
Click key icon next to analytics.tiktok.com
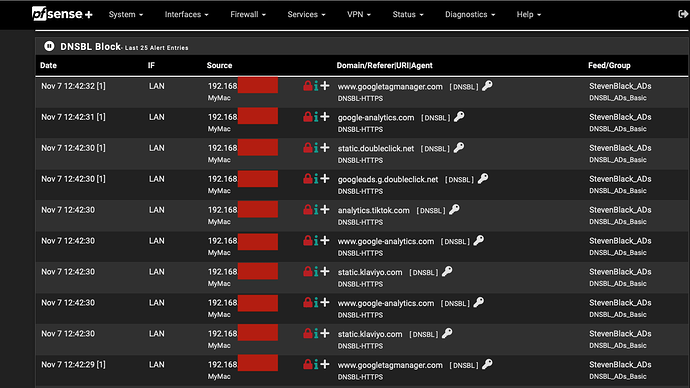coord(455,210)
